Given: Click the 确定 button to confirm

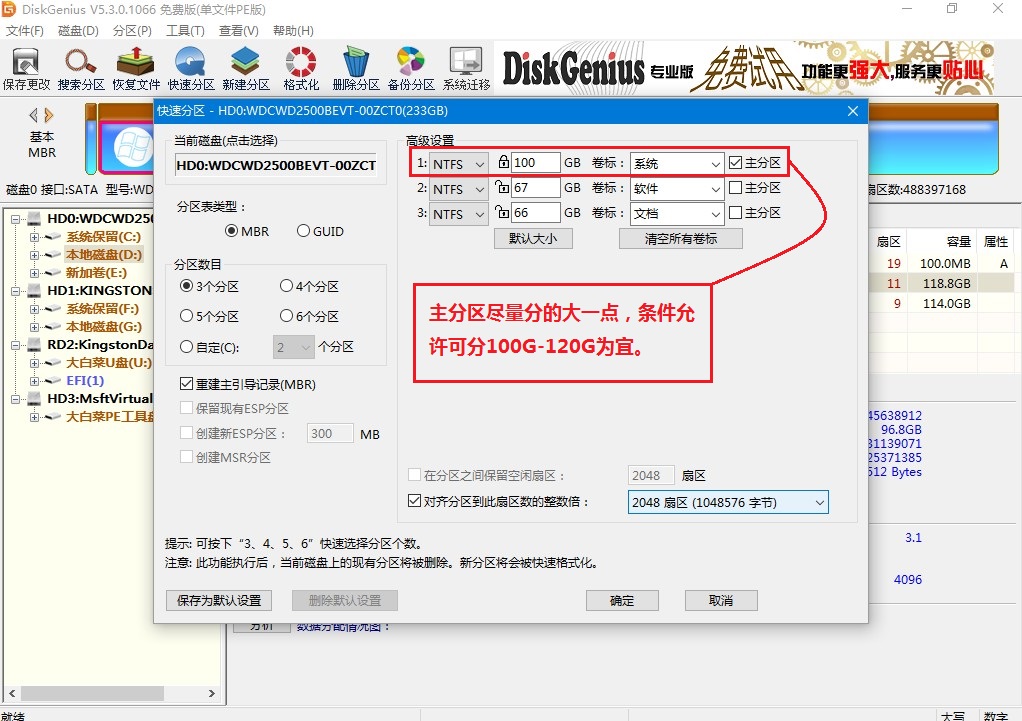Looking at the screenshot, I should (x=622, y=600).
